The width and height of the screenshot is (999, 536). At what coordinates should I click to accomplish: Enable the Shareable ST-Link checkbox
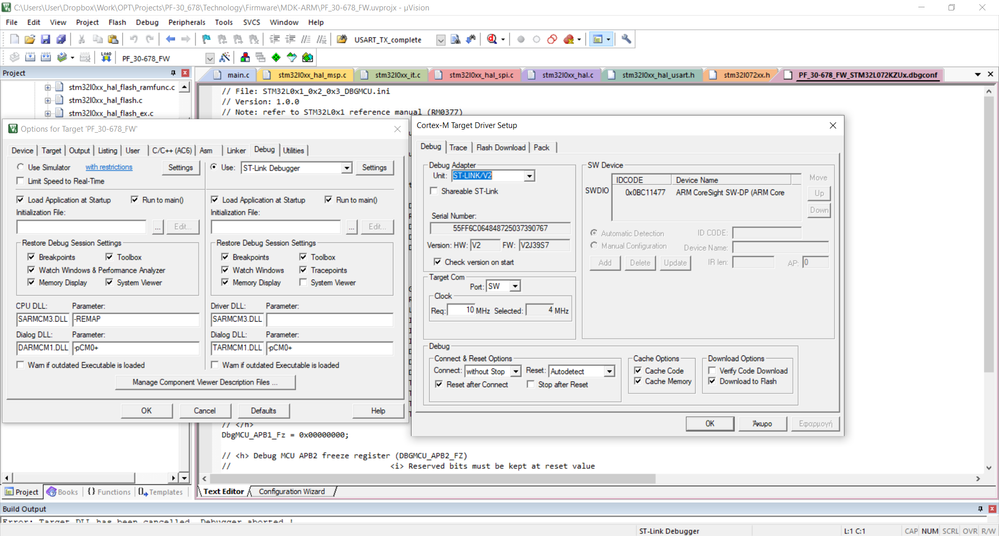click(434, 190)
